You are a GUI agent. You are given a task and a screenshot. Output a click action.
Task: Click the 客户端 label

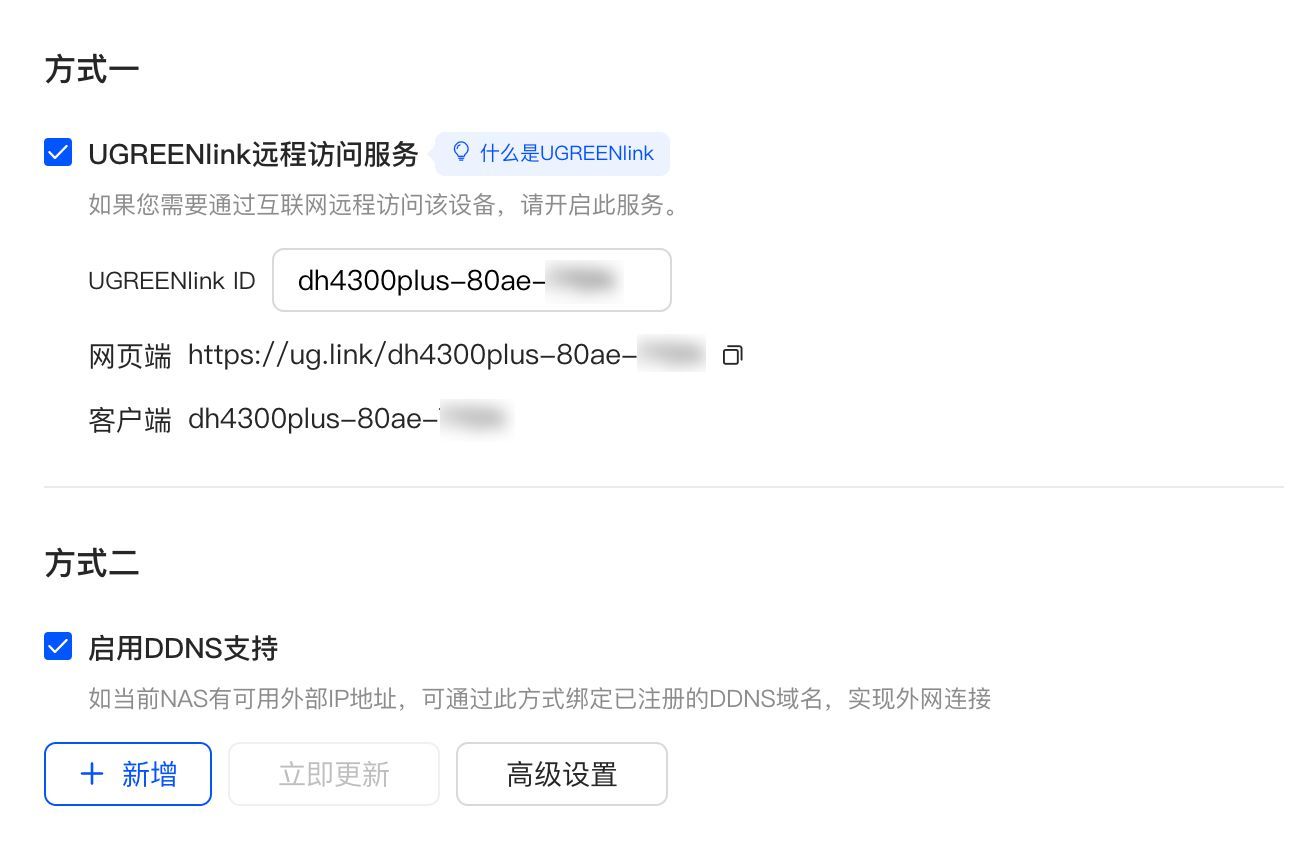point(129,420)
